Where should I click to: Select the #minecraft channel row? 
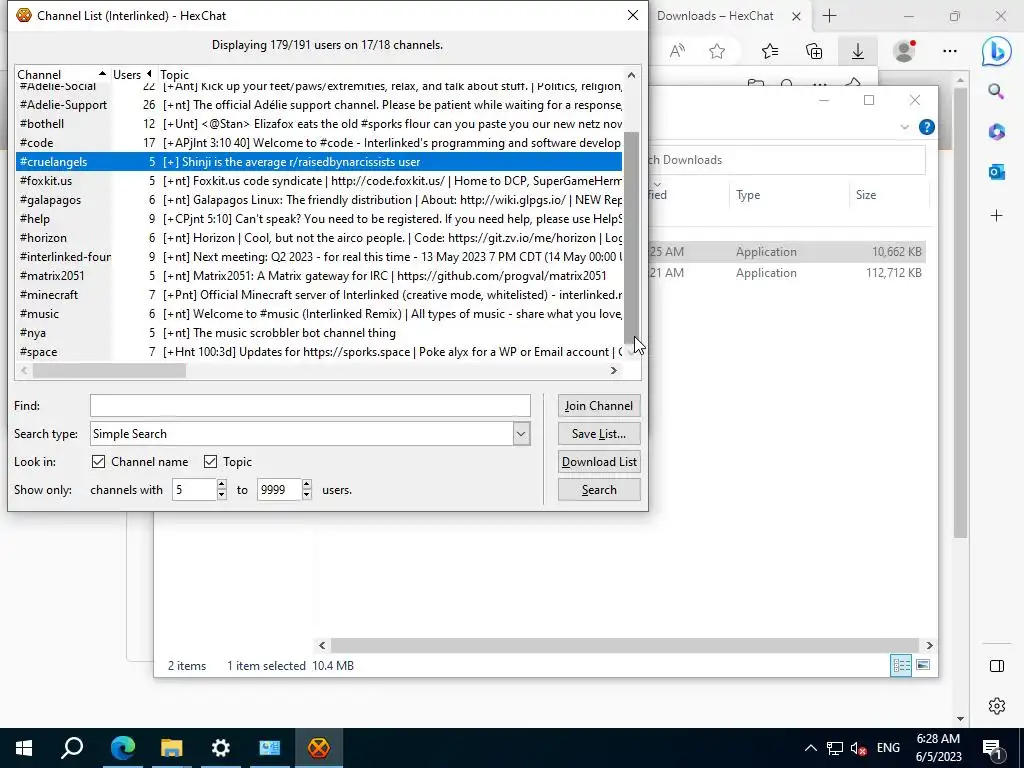click(319, 295)
